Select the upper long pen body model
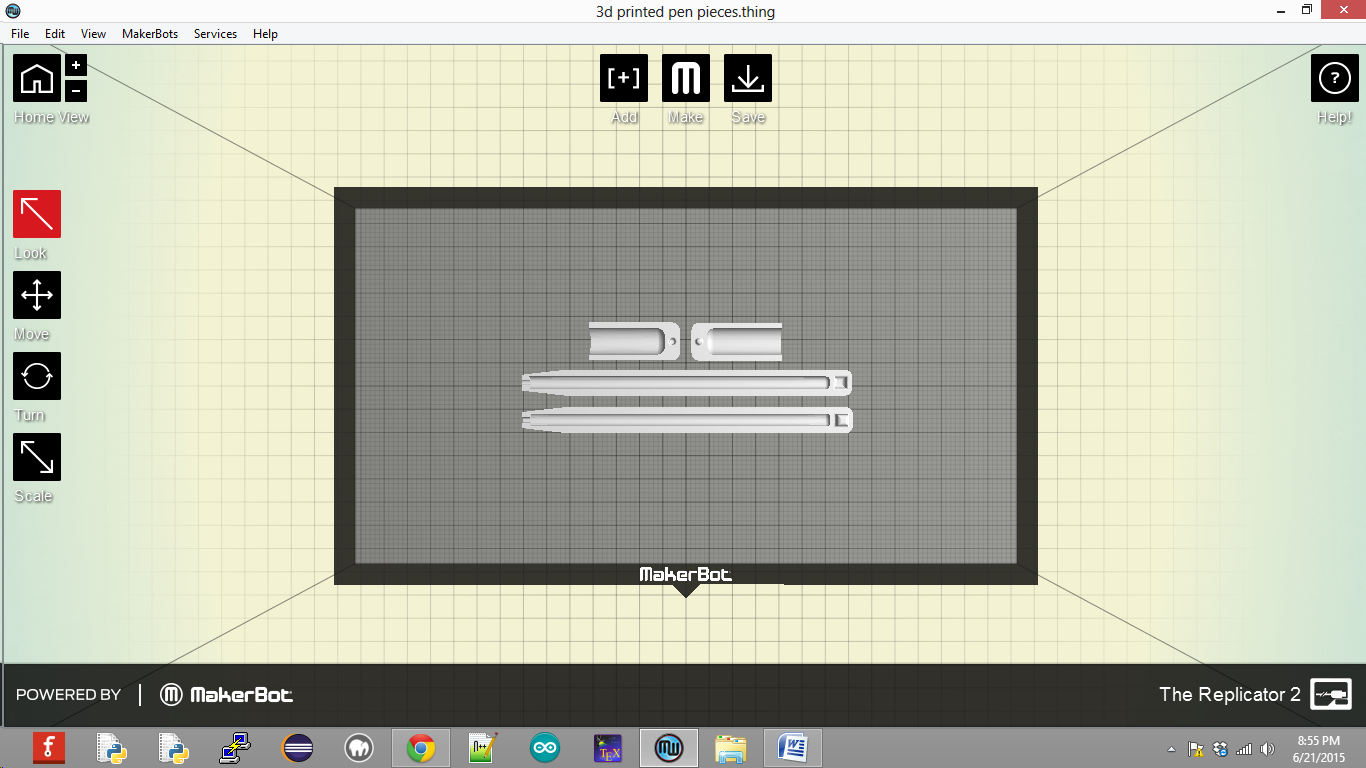 tap(687, 382)
